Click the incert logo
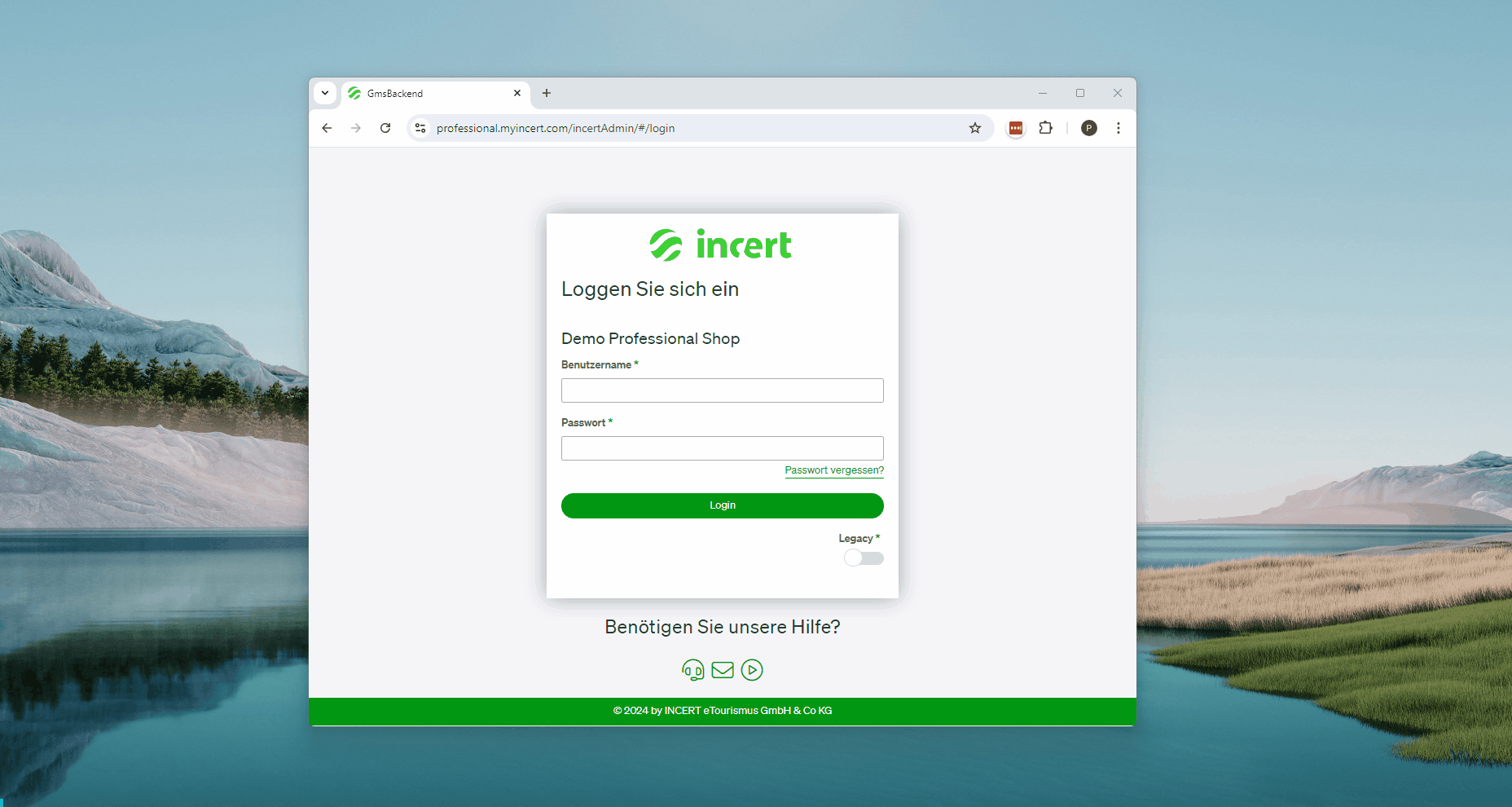 pyautogui.click(x=721, y=245)
